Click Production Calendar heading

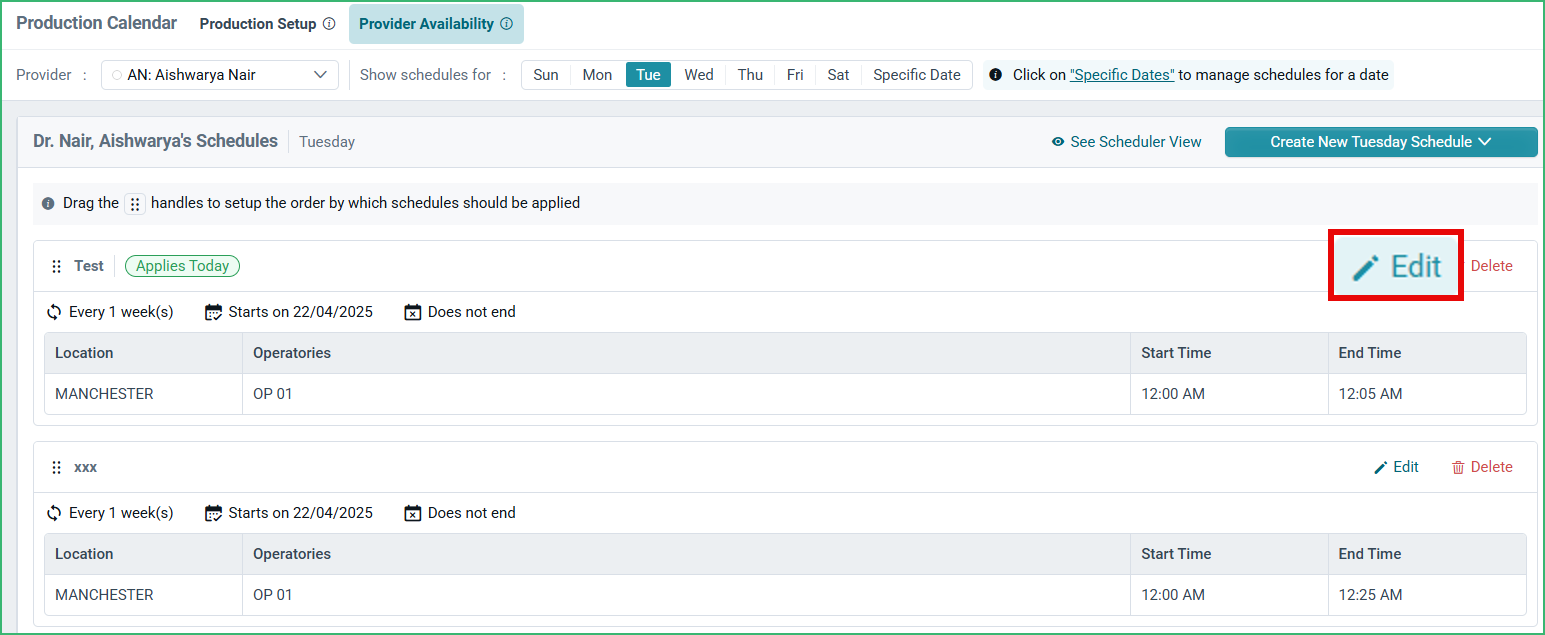pos(97,23)
